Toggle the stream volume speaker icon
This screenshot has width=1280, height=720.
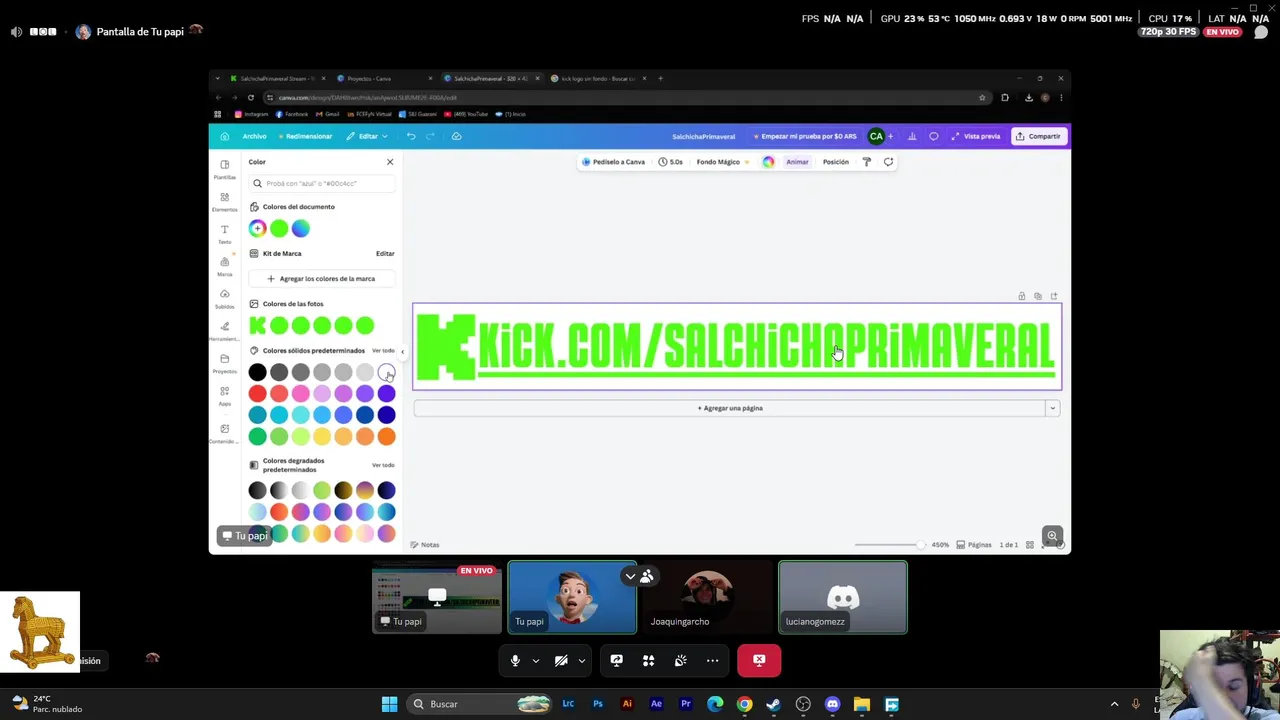[x=16, y=32]
